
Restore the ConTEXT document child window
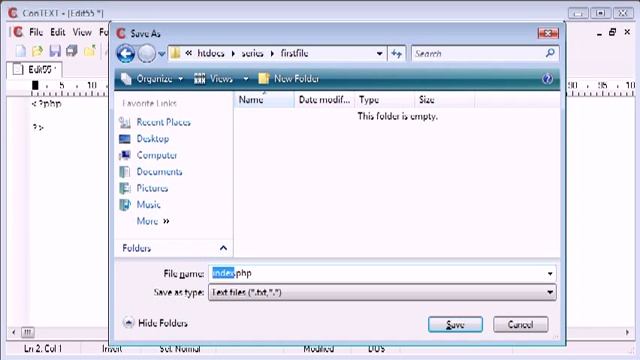tap(612, 32)
